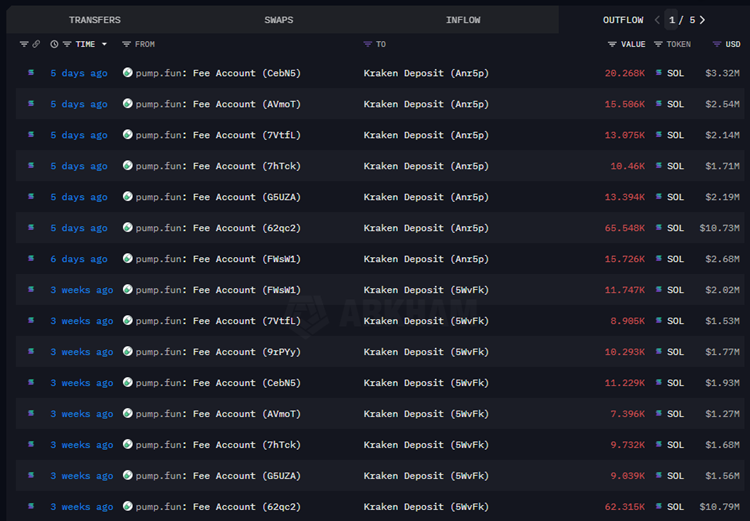Click the 62.315K value in last row

pos(624,507)
